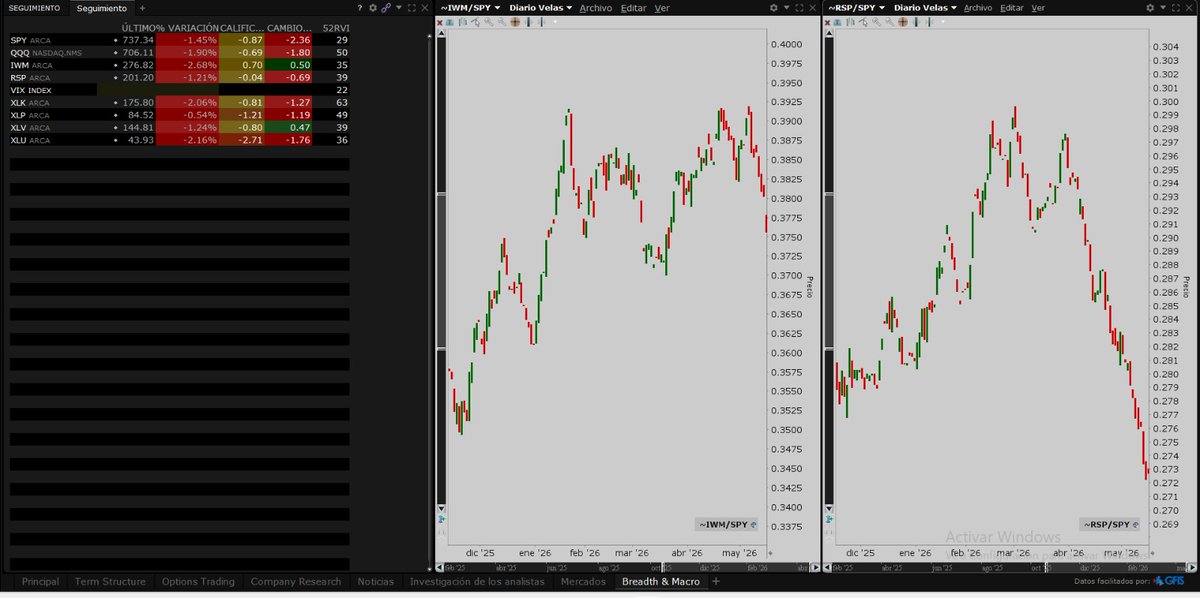Open Editar menu on RSP/SPY chart
The image size is (1200, 598).
tap(1013, 7)
